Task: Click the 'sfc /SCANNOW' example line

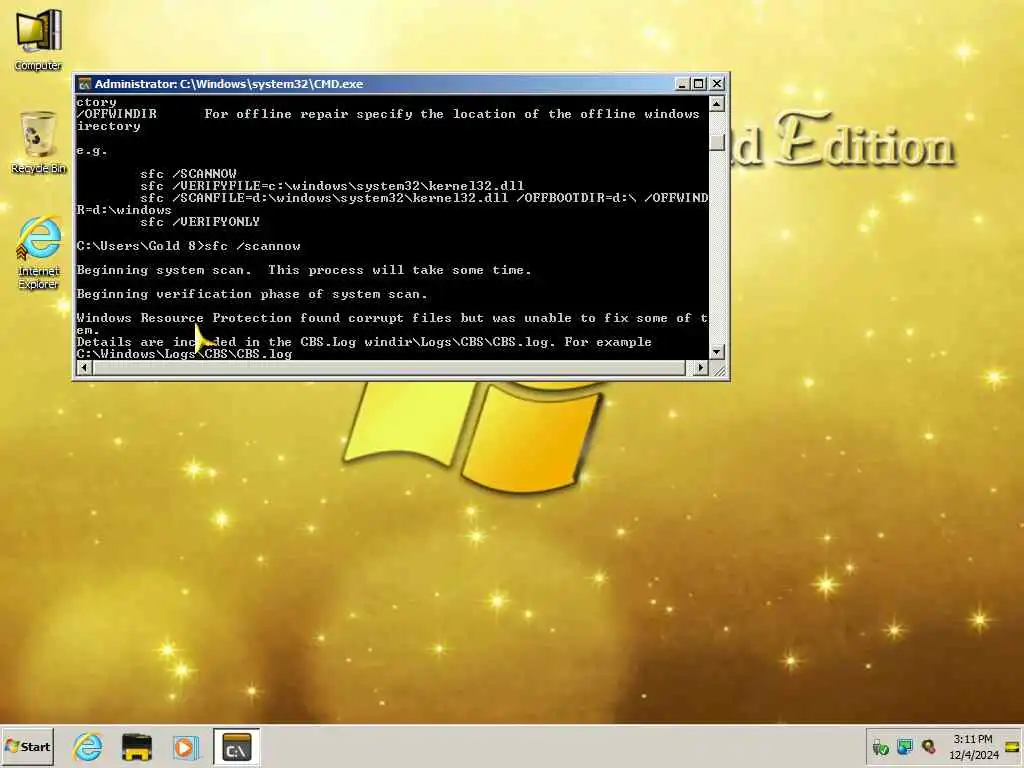Action: point(188,174)
